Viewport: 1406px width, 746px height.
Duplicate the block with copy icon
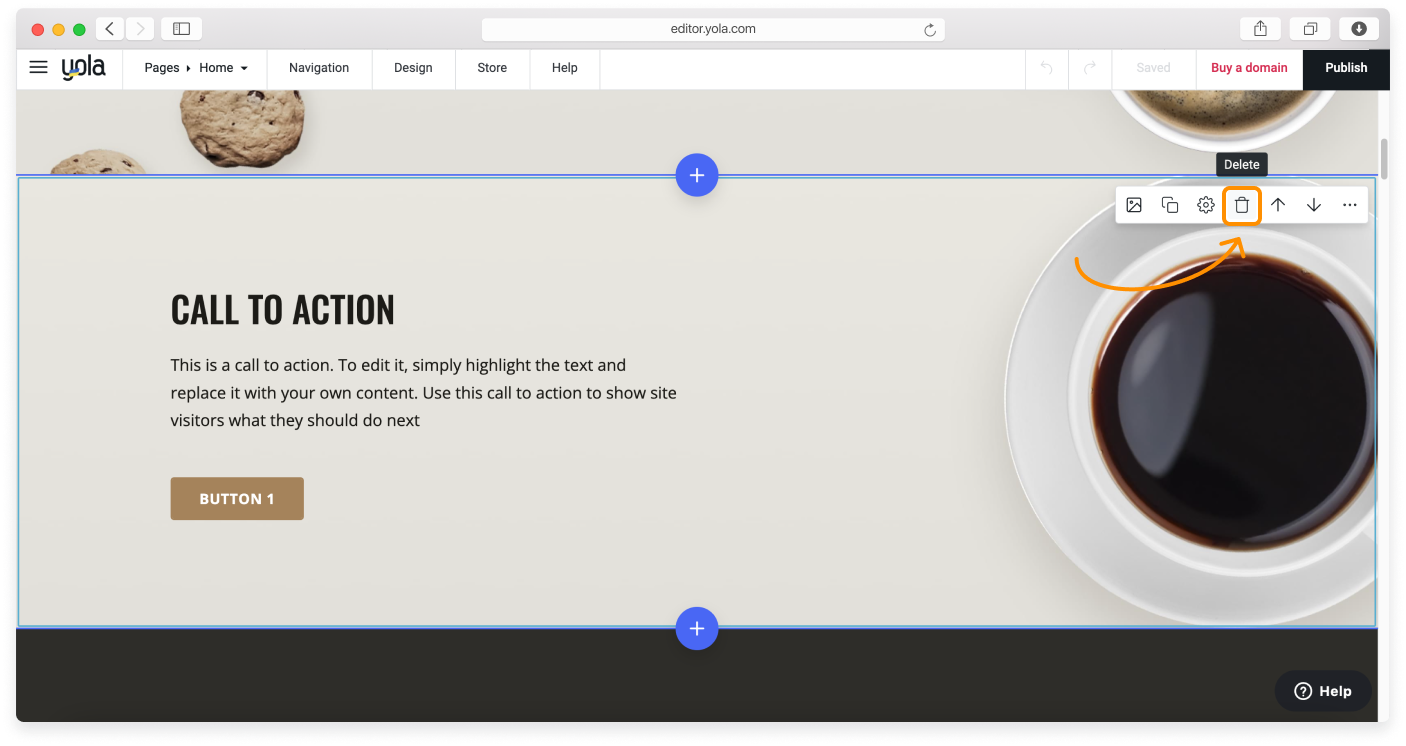[x=1169, y=205]
